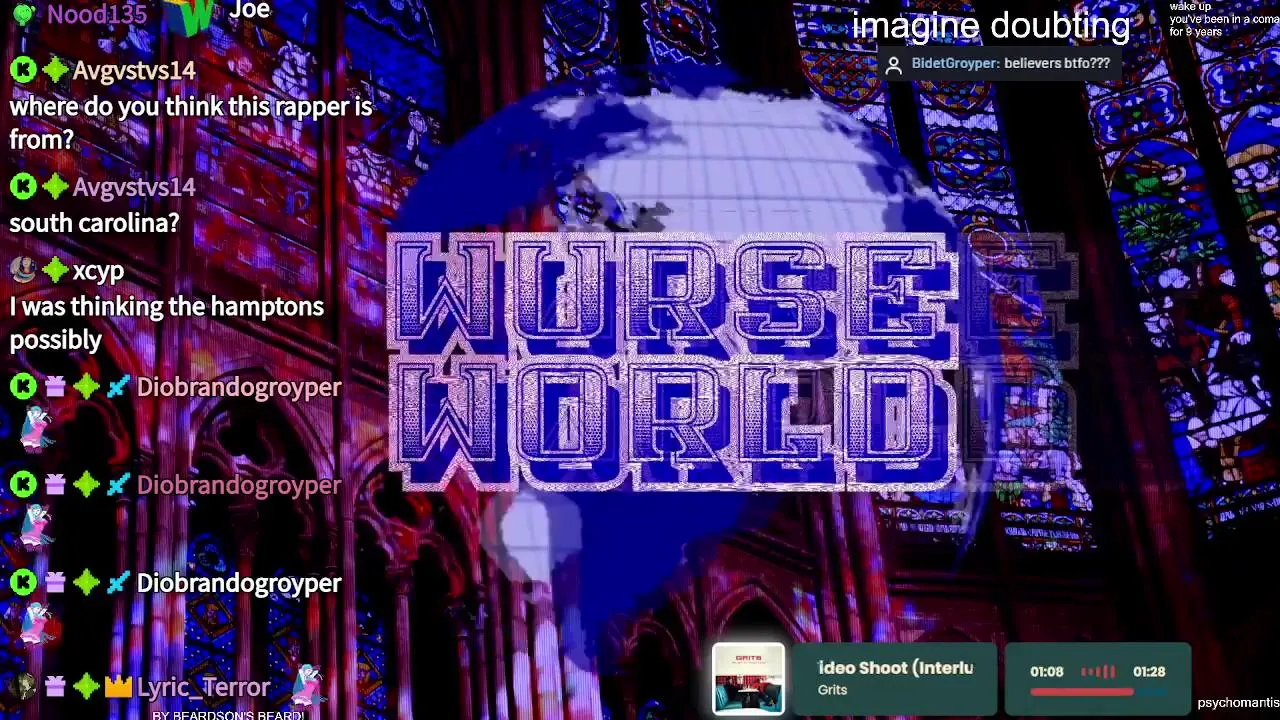The image size is (1280, 720).
Task: Click the gold crown badge beside Lyric_Terror
Action: [x=118, y=686]
